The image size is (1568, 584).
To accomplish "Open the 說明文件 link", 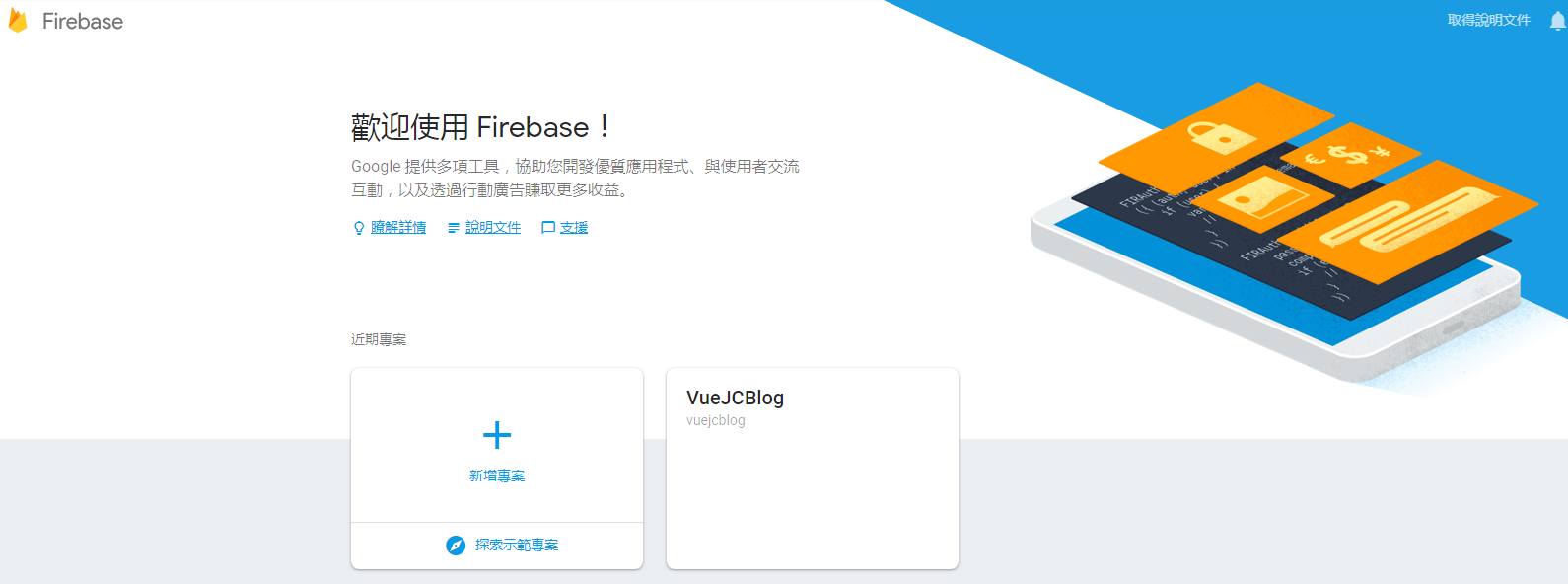I will coord(493,228).
